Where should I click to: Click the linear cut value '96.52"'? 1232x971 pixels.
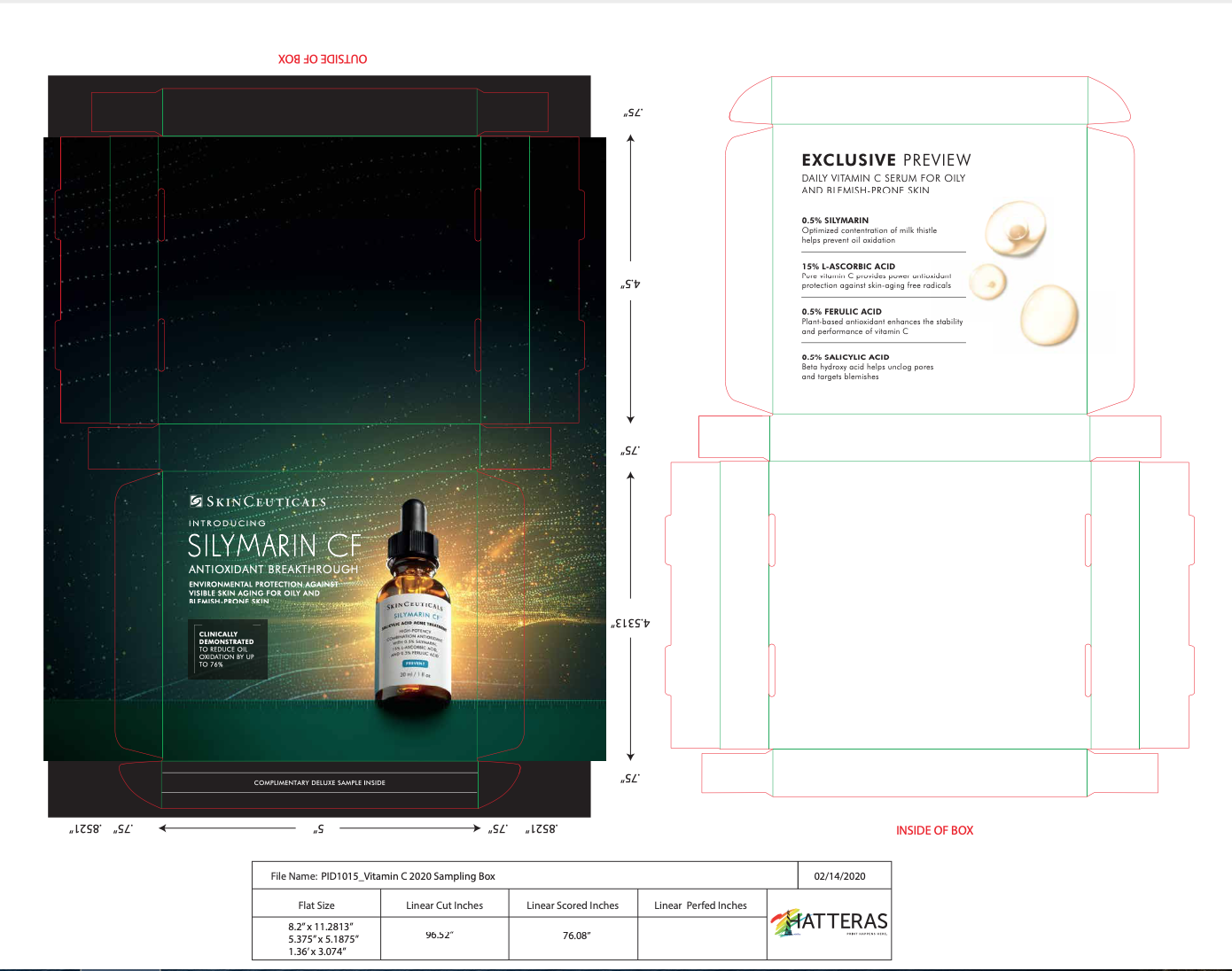point(441,935)
